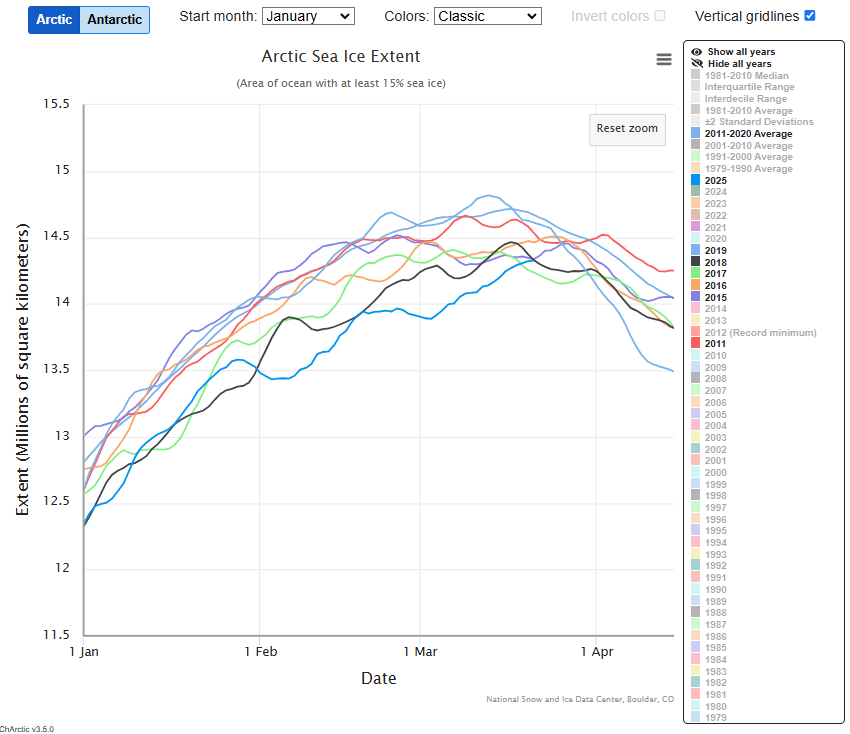Screen dimensions: 850x734
Task: Click the 2018 dark legend color box
Action: pos(695,262)
